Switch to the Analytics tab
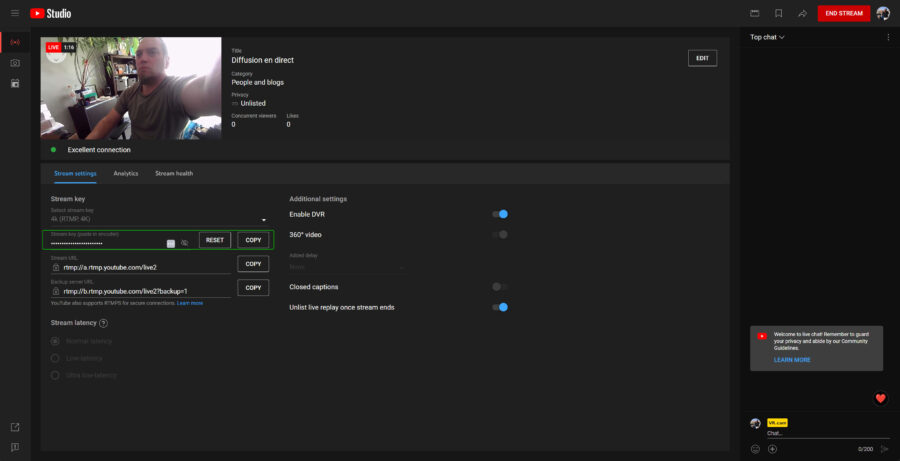This screenshot has width=900, height=461. [126, 173]
